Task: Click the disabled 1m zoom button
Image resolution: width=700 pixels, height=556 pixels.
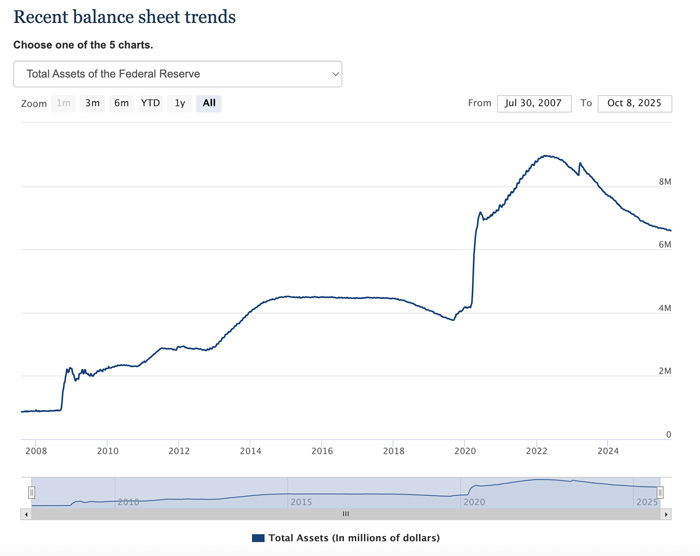Action: [x=64, y=103]
